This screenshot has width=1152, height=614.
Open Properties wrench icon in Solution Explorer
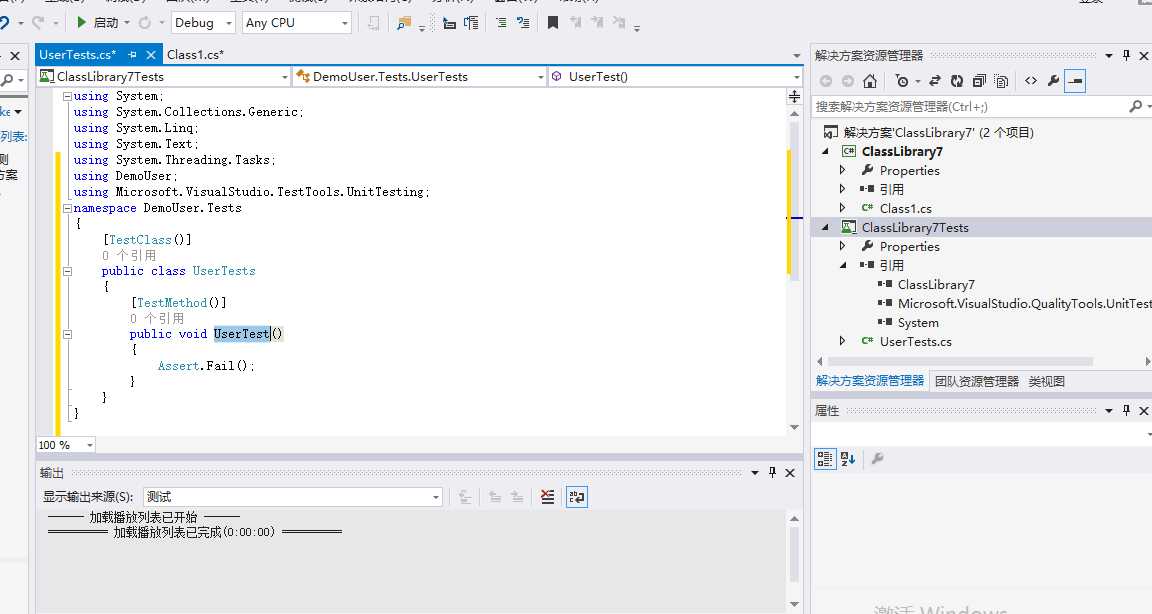1053,81
